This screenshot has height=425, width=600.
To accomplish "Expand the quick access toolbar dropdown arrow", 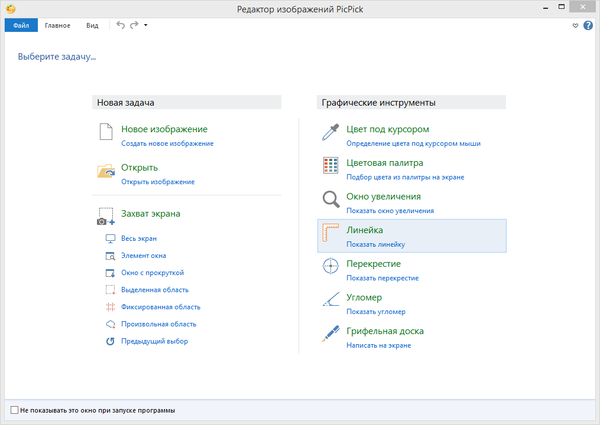I will pos(146,24).
